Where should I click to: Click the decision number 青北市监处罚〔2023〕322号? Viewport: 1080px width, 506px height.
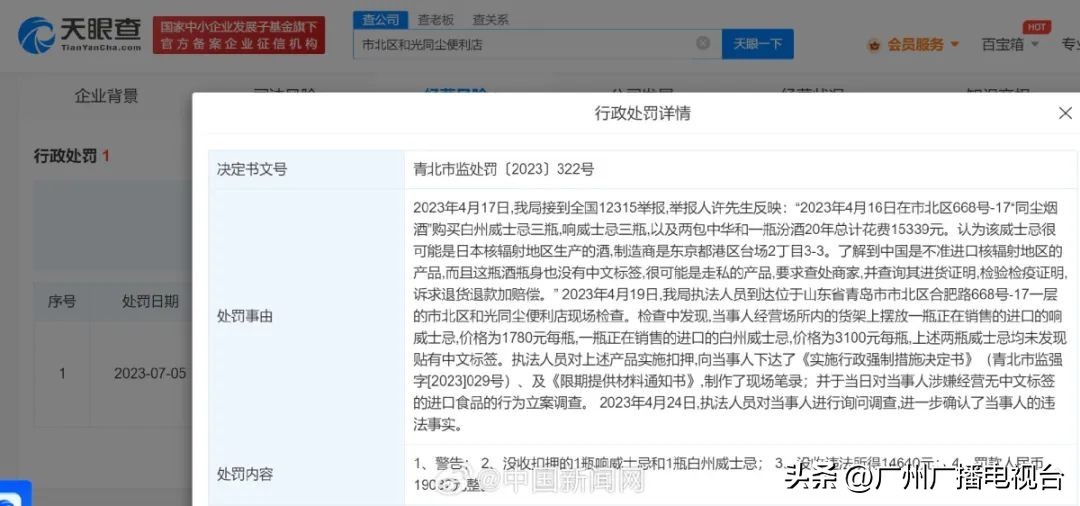pos(503,169)
